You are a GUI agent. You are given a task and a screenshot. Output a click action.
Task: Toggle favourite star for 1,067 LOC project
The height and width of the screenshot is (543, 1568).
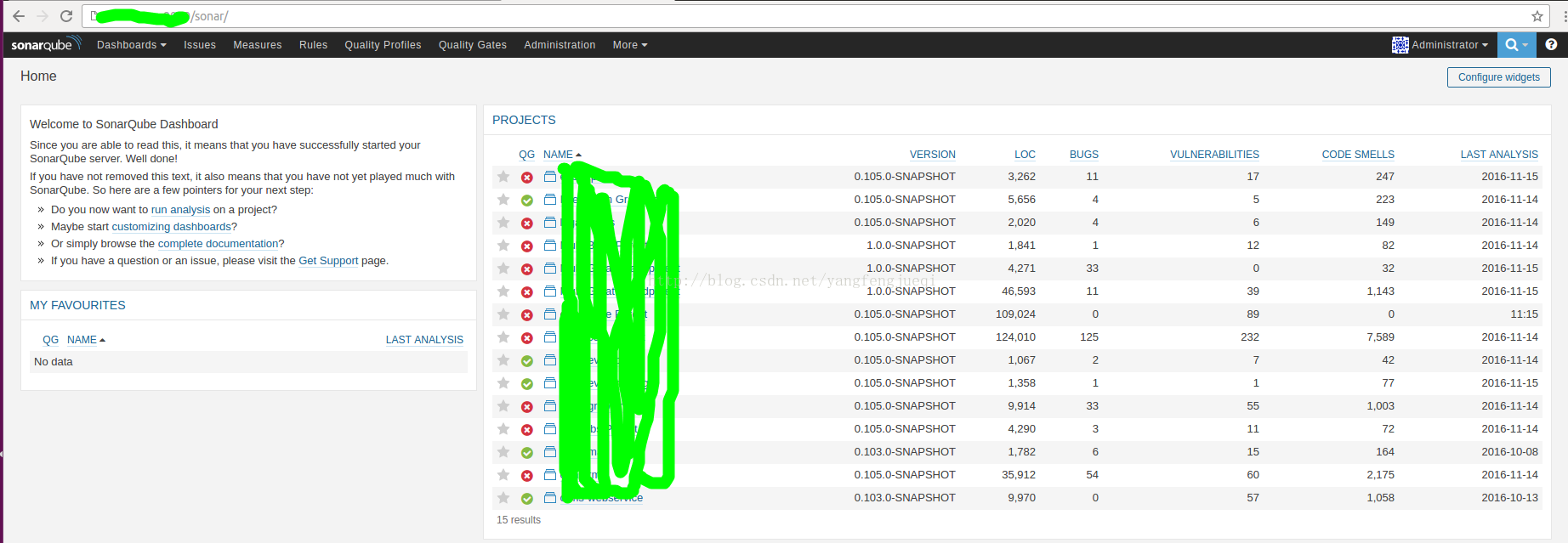pos(503,360)
